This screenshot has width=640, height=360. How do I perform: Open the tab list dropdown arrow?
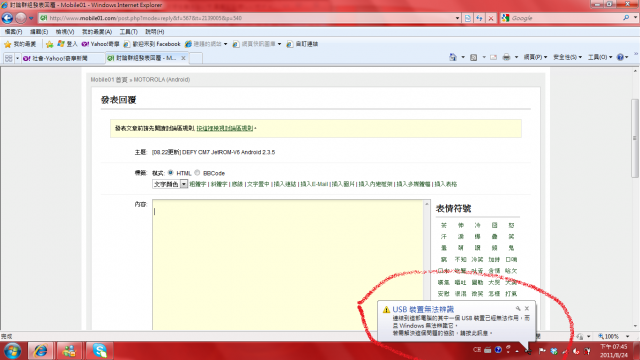coord(17,58)
